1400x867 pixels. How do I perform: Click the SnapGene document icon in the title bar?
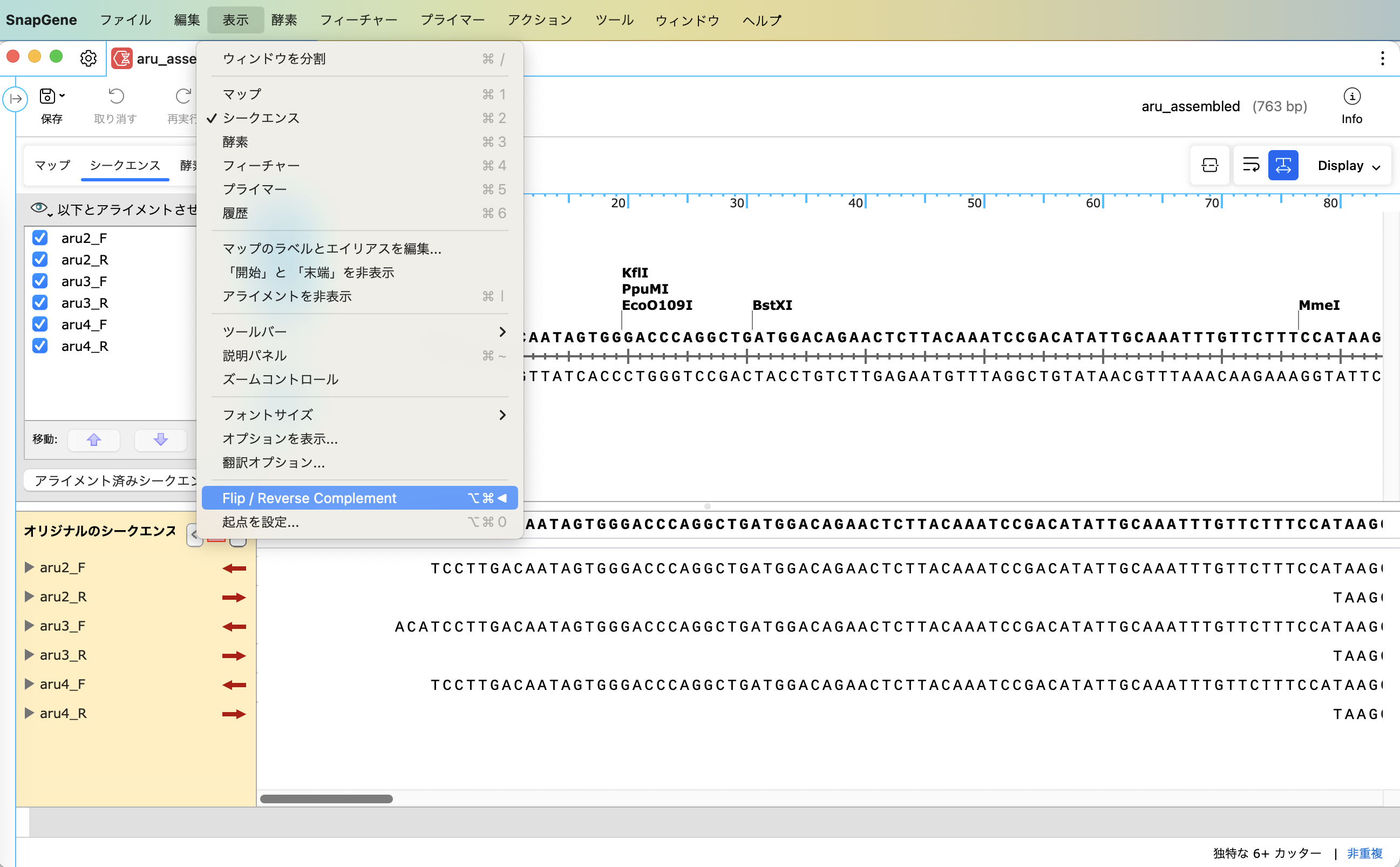point(121,58)
